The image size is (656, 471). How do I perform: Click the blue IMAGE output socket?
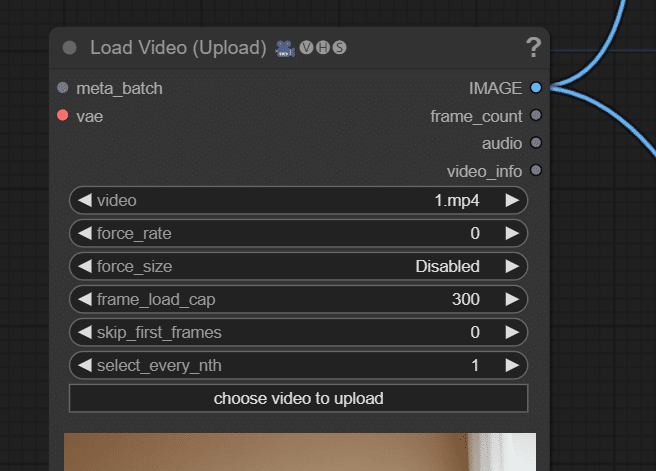pos(536,88)
